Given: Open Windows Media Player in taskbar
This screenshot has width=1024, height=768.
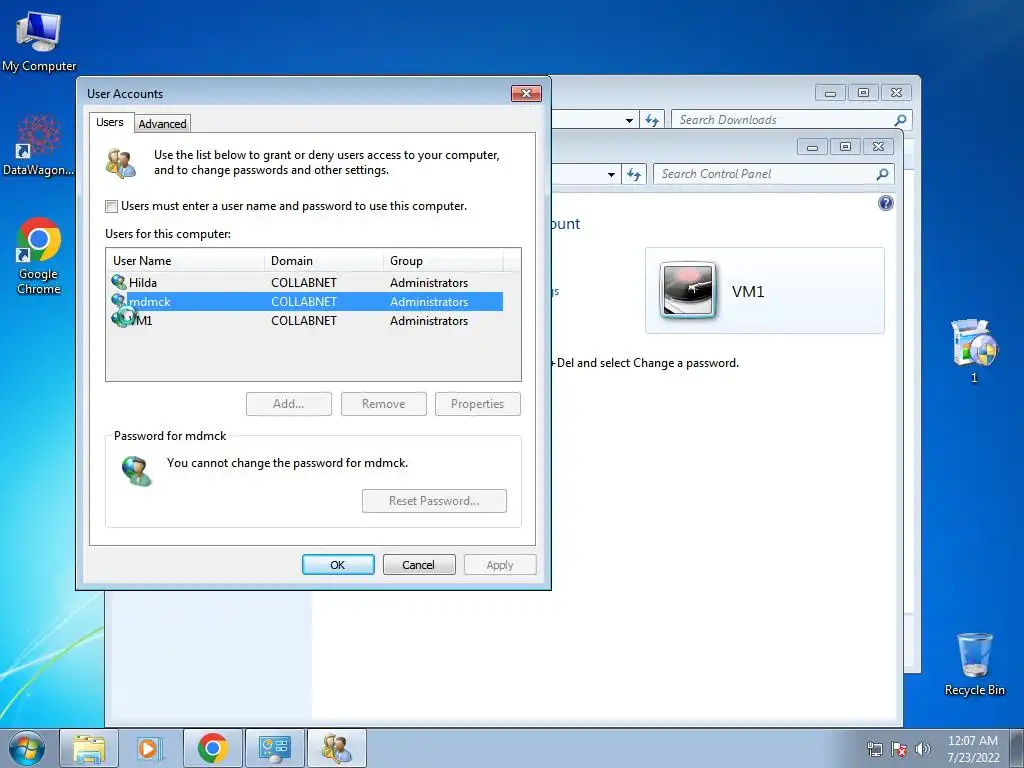Looking at the screenshot, I should point(150,748).
